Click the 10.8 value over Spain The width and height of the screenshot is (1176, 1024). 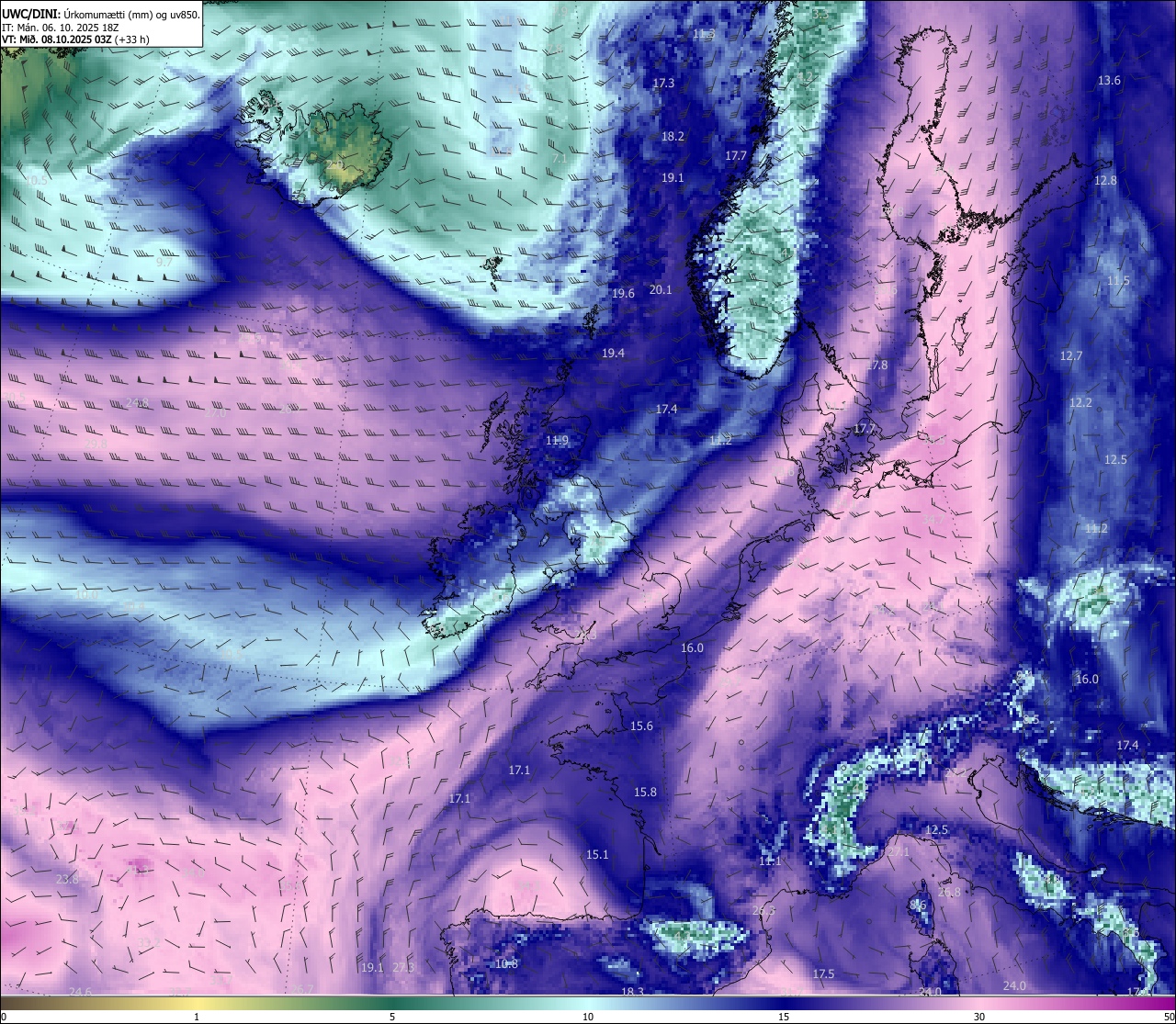click(x=506, y=963)
